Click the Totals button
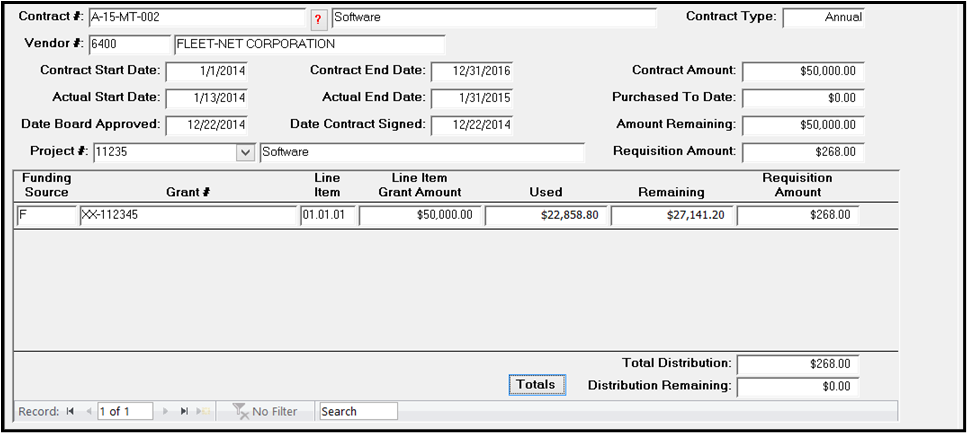 point(537,385)
